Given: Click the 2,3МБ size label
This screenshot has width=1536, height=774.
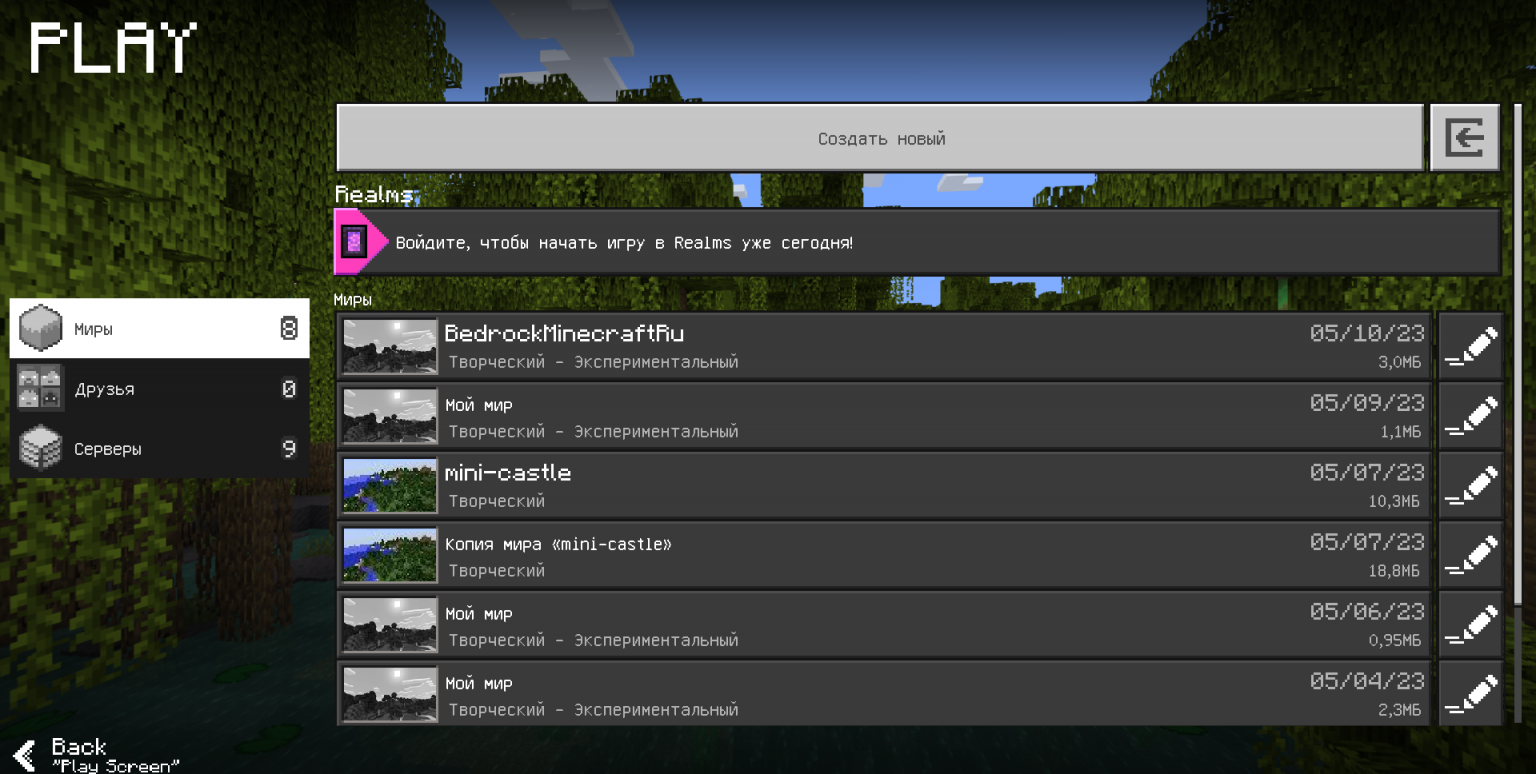Looking at the screenshot, I should (1399, 710).
